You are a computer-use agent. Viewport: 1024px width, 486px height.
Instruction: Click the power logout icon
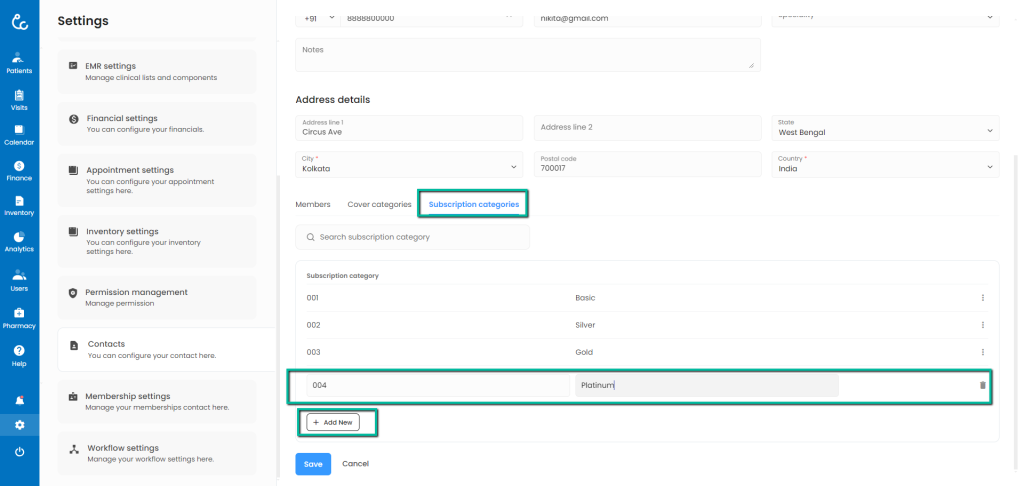(x=19, y=452)
